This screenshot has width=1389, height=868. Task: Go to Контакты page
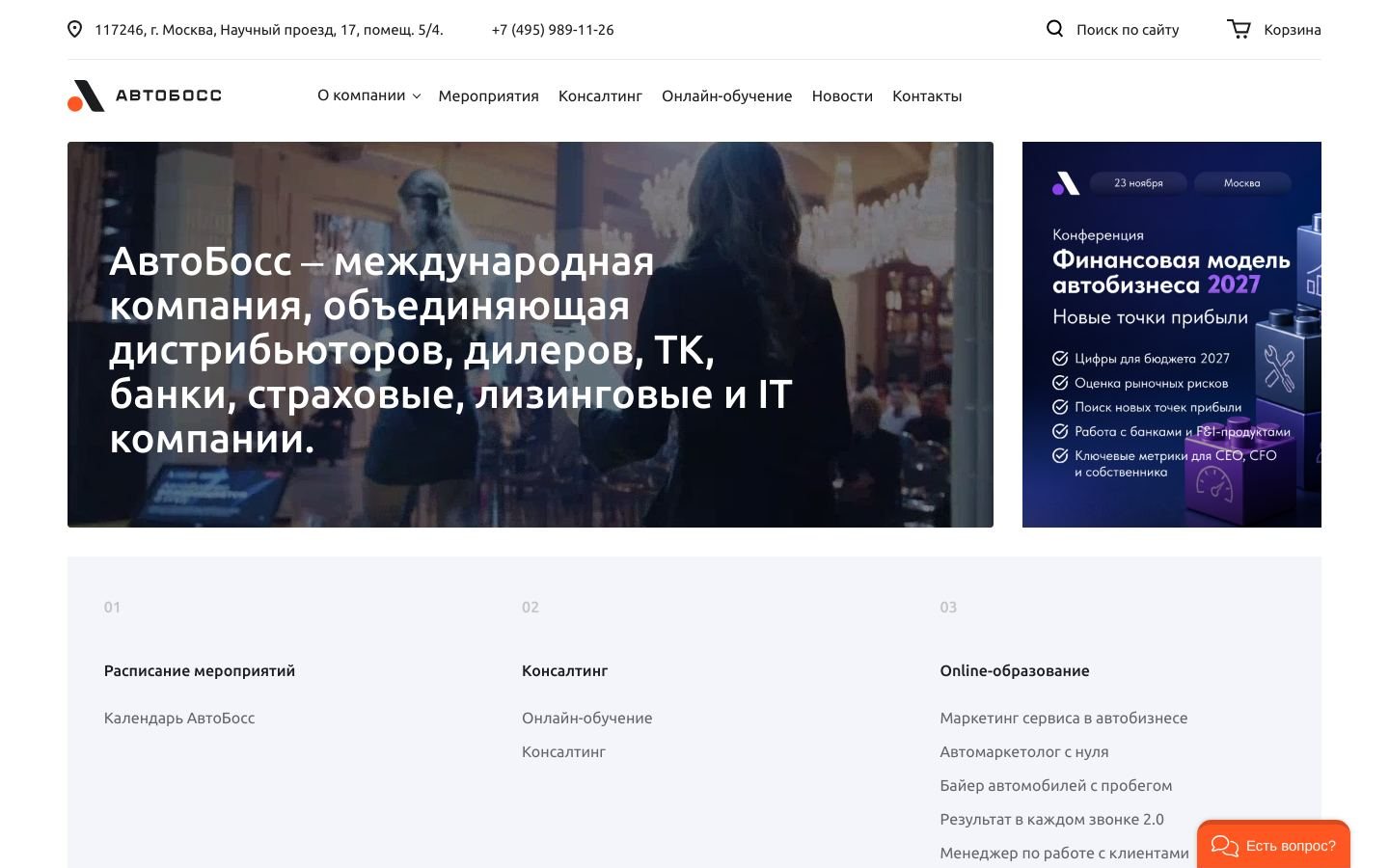click(927, 95)
